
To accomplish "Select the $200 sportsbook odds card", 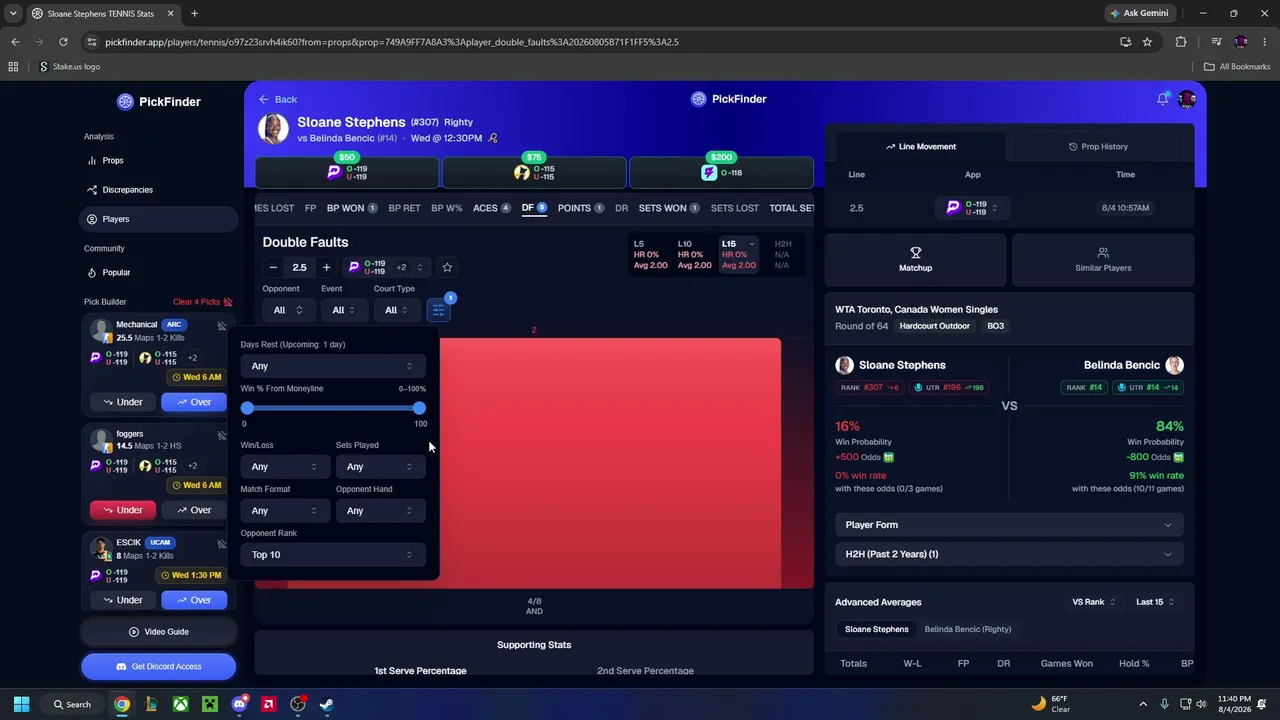I will coord(721,172).
